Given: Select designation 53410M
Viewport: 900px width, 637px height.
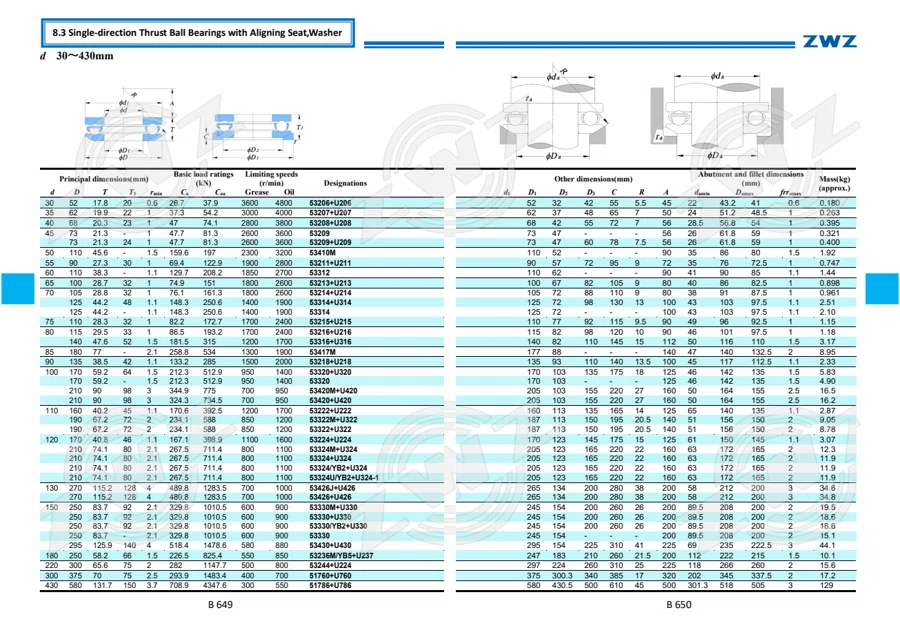Looking at the screenshot, I should click(x=323, y=253).
